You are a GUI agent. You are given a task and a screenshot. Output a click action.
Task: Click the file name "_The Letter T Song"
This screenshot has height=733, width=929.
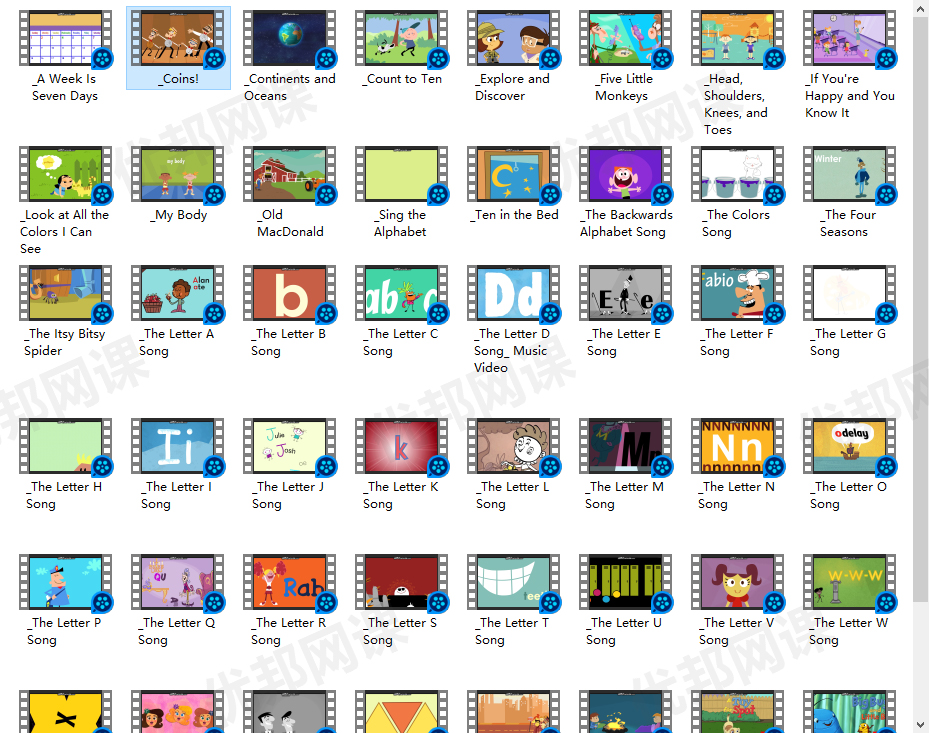coord(512,631)
